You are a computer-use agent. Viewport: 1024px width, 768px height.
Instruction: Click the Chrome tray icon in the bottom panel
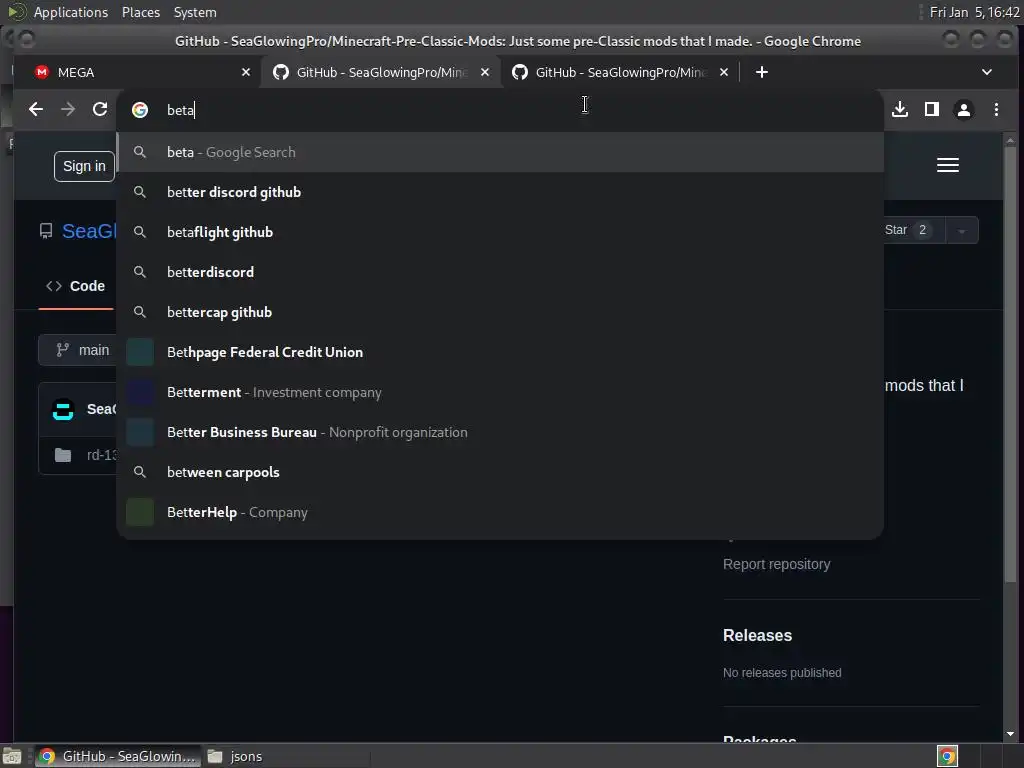948,756
